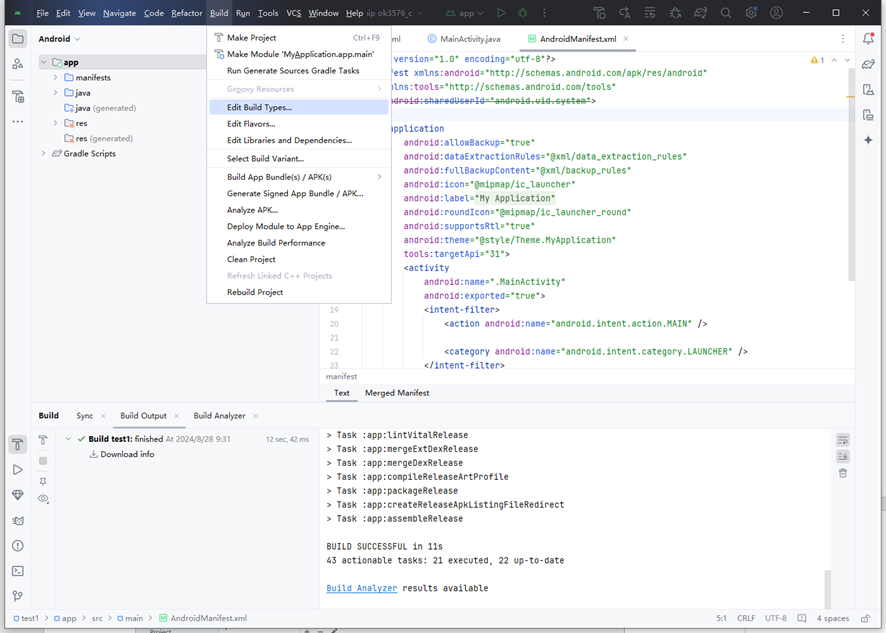Switch to the Build Analyzer tab
Image resolution: width=886 pixels, height=633 pixels.
[x=219, y=416]
